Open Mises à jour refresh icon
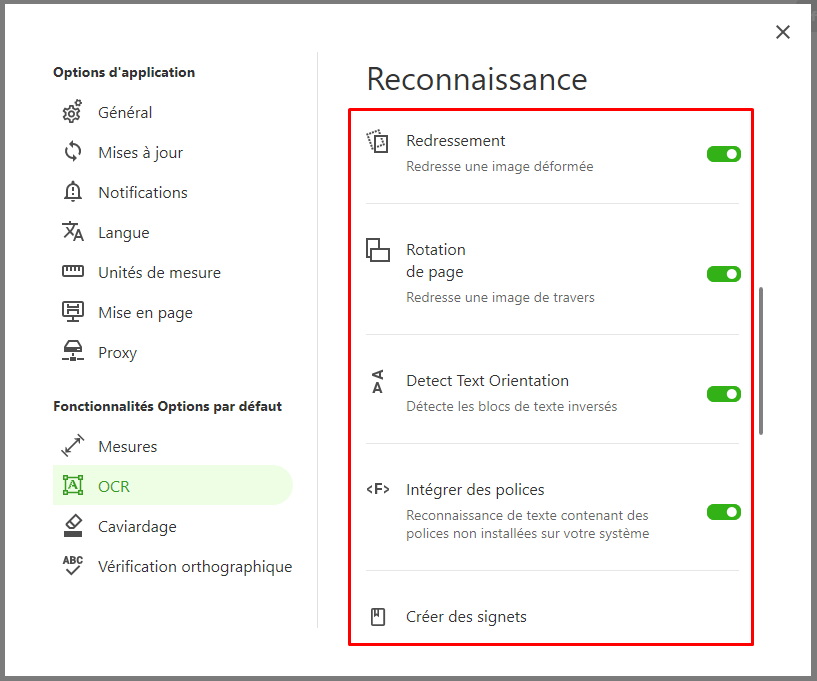Viewport: 817px width, 681px height. tap(72, 152)
